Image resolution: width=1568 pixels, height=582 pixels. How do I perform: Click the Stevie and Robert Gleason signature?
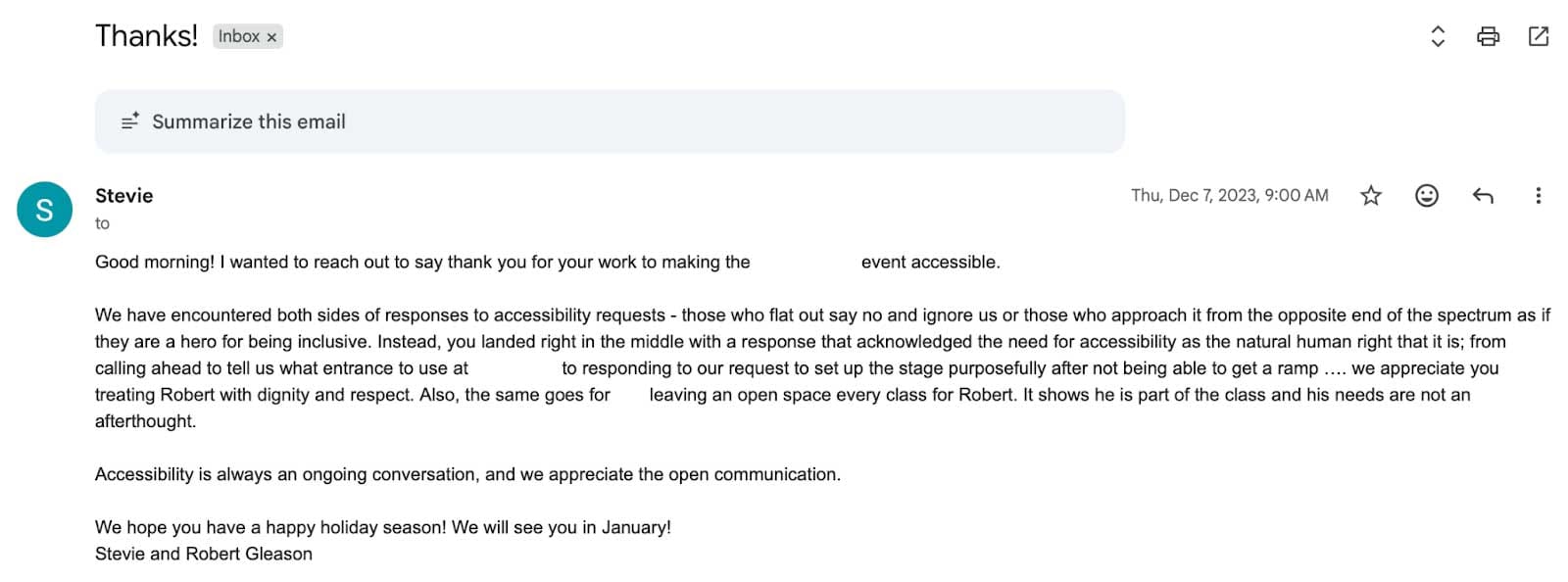203,554
